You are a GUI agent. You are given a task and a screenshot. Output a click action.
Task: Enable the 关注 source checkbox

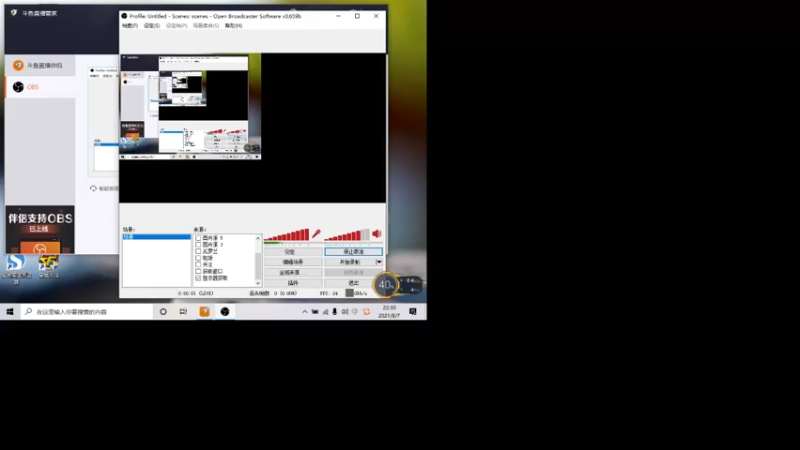click(x=198, y=265)
